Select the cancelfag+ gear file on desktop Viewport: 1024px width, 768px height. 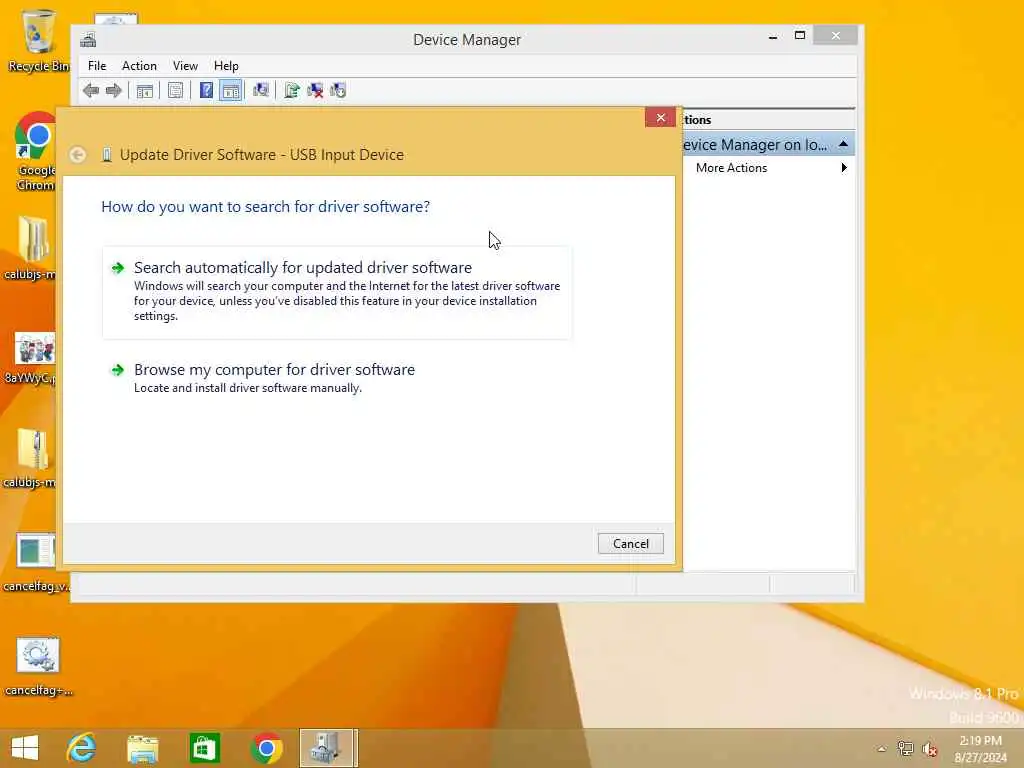click(x=38, y=667)
